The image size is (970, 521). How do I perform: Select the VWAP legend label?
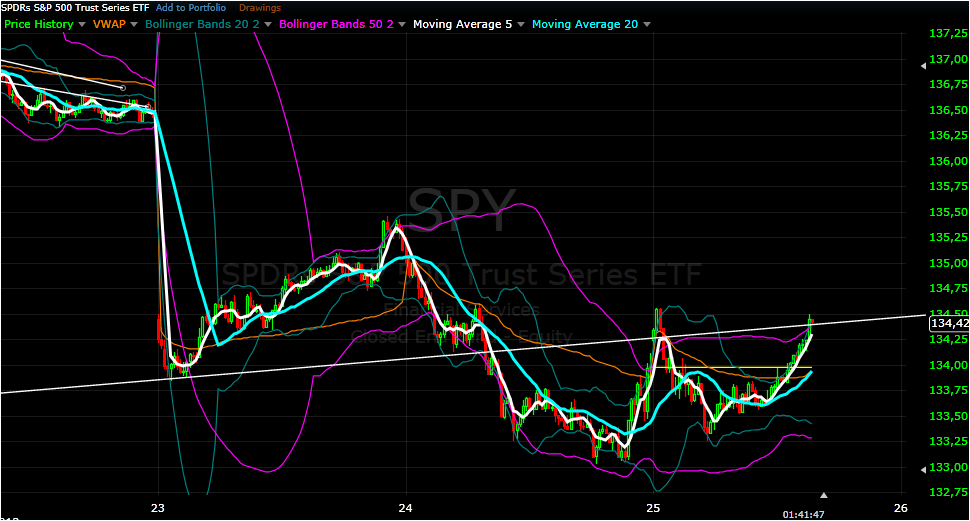coord(109,24)
